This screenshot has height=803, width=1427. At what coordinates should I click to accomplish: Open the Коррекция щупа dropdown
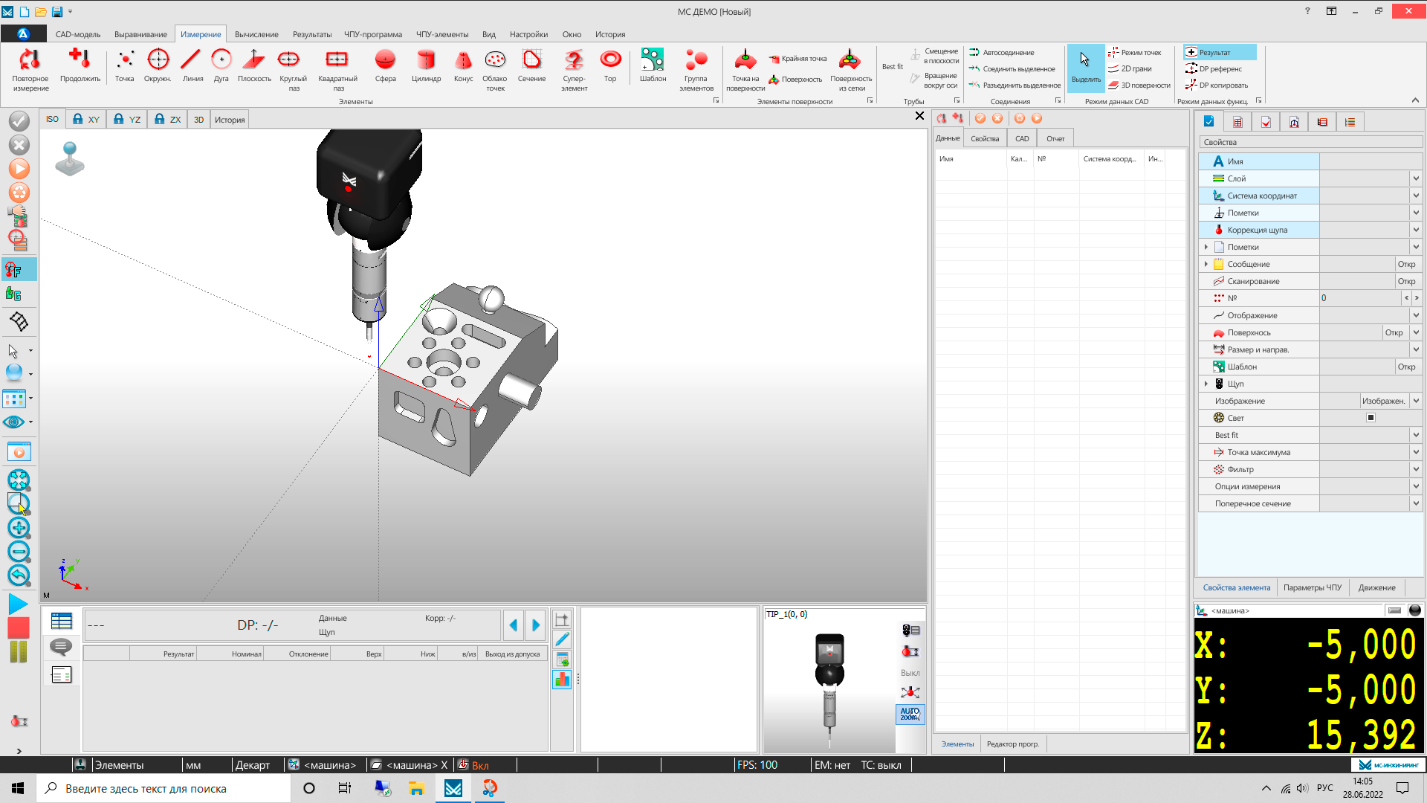1415,230
